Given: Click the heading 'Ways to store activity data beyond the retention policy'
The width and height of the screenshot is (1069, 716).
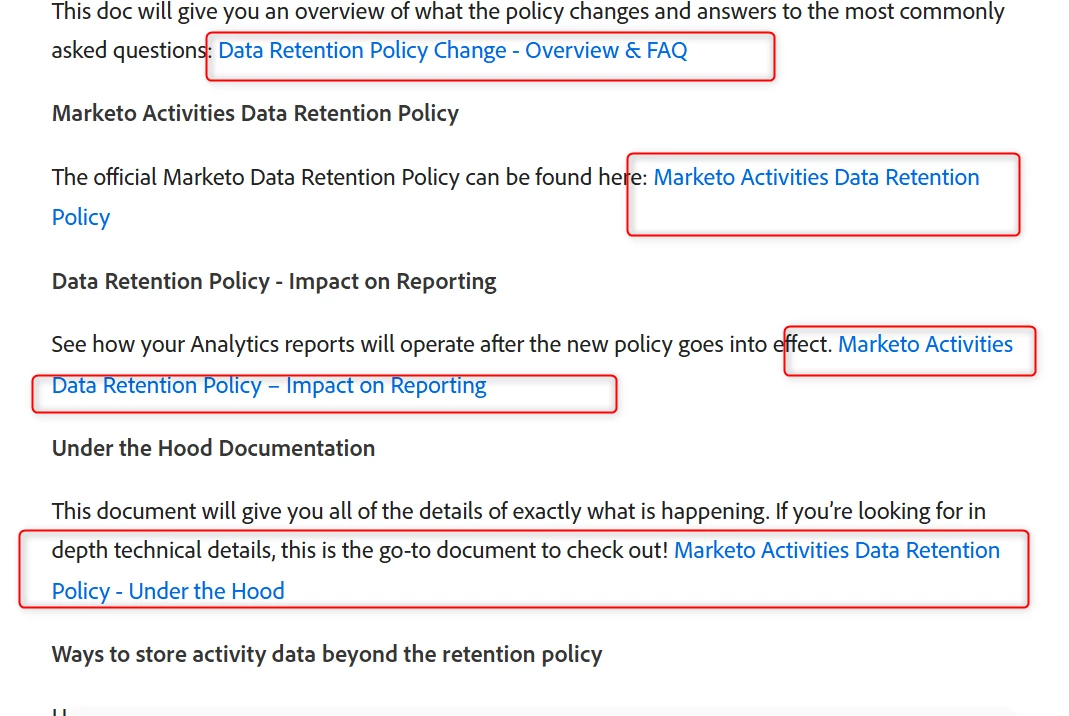Looking at the screenshot, I should tap(327, 655).
